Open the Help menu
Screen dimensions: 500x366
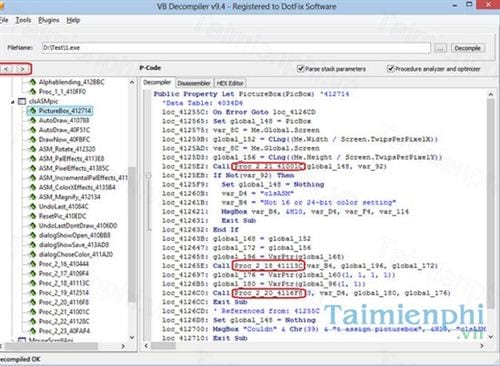pos(73,20)
